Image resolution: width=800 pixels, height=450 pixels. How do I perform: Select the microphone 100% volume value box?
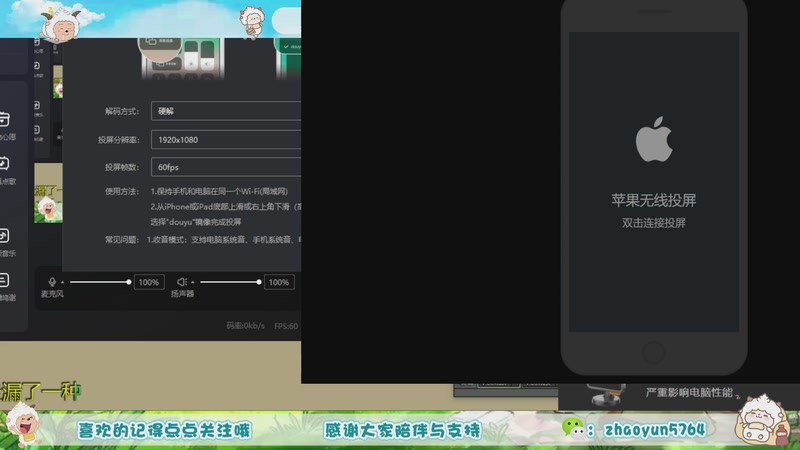(x=148, y=282)
